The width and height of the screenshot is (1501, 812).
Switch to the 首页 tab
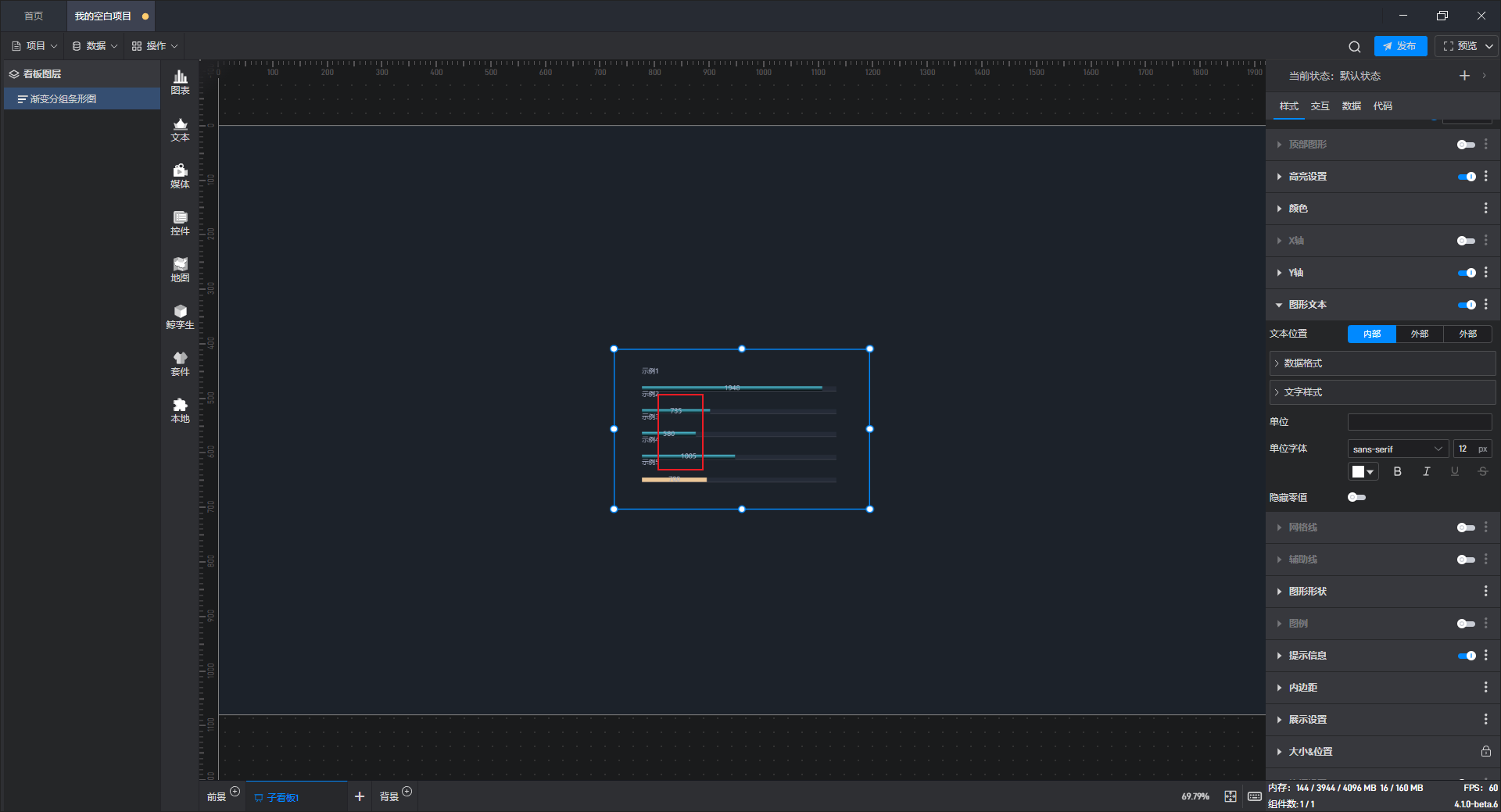[x=34, y=16]
